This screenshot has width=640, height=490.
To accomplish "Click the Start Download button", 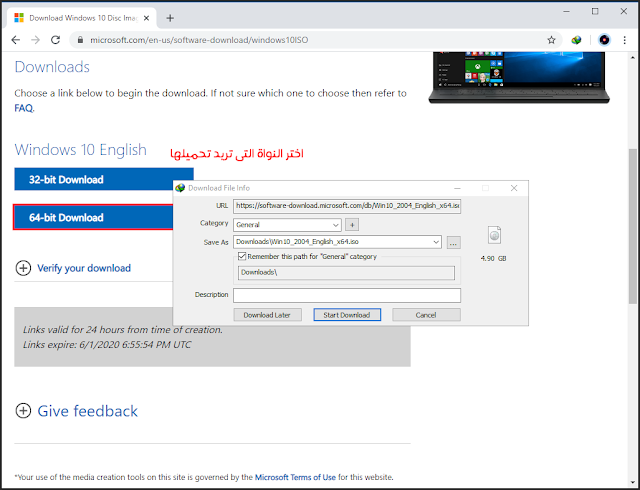I will point(347,315).
